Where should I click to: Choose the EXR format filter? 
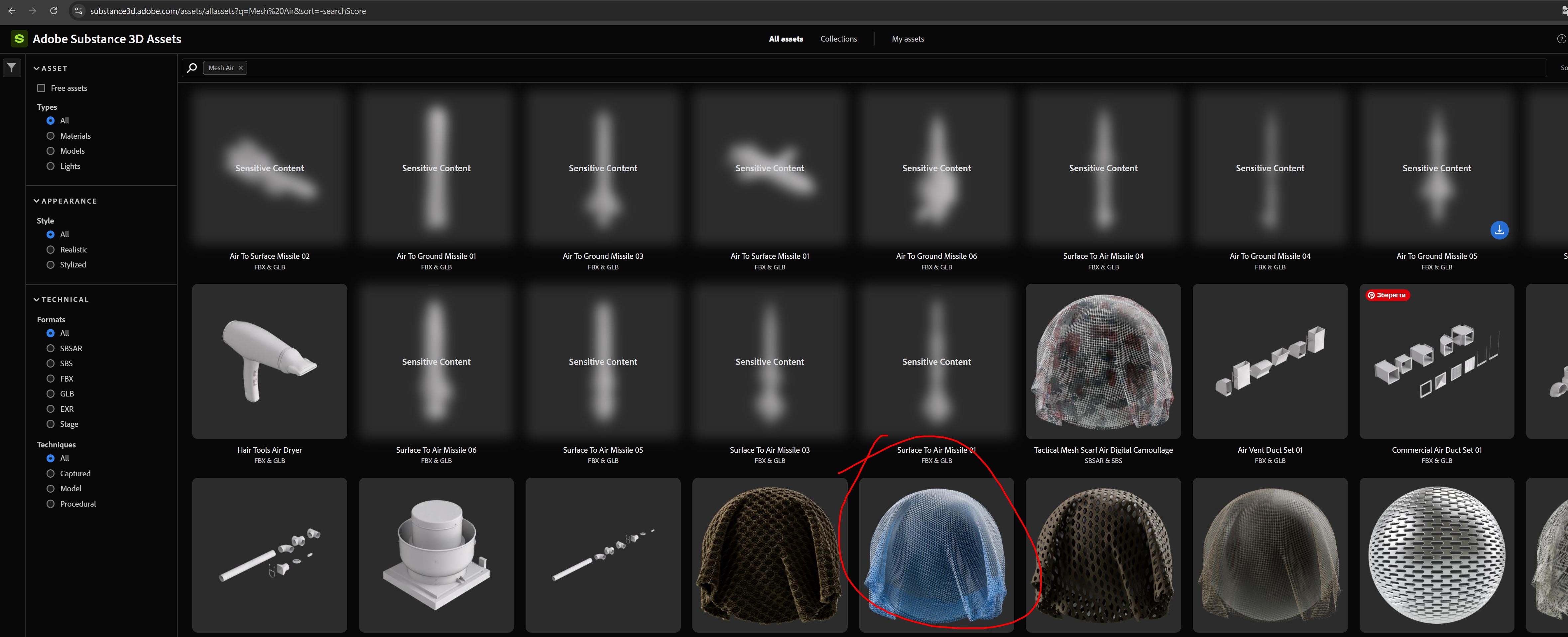click(x=51, y=409)
